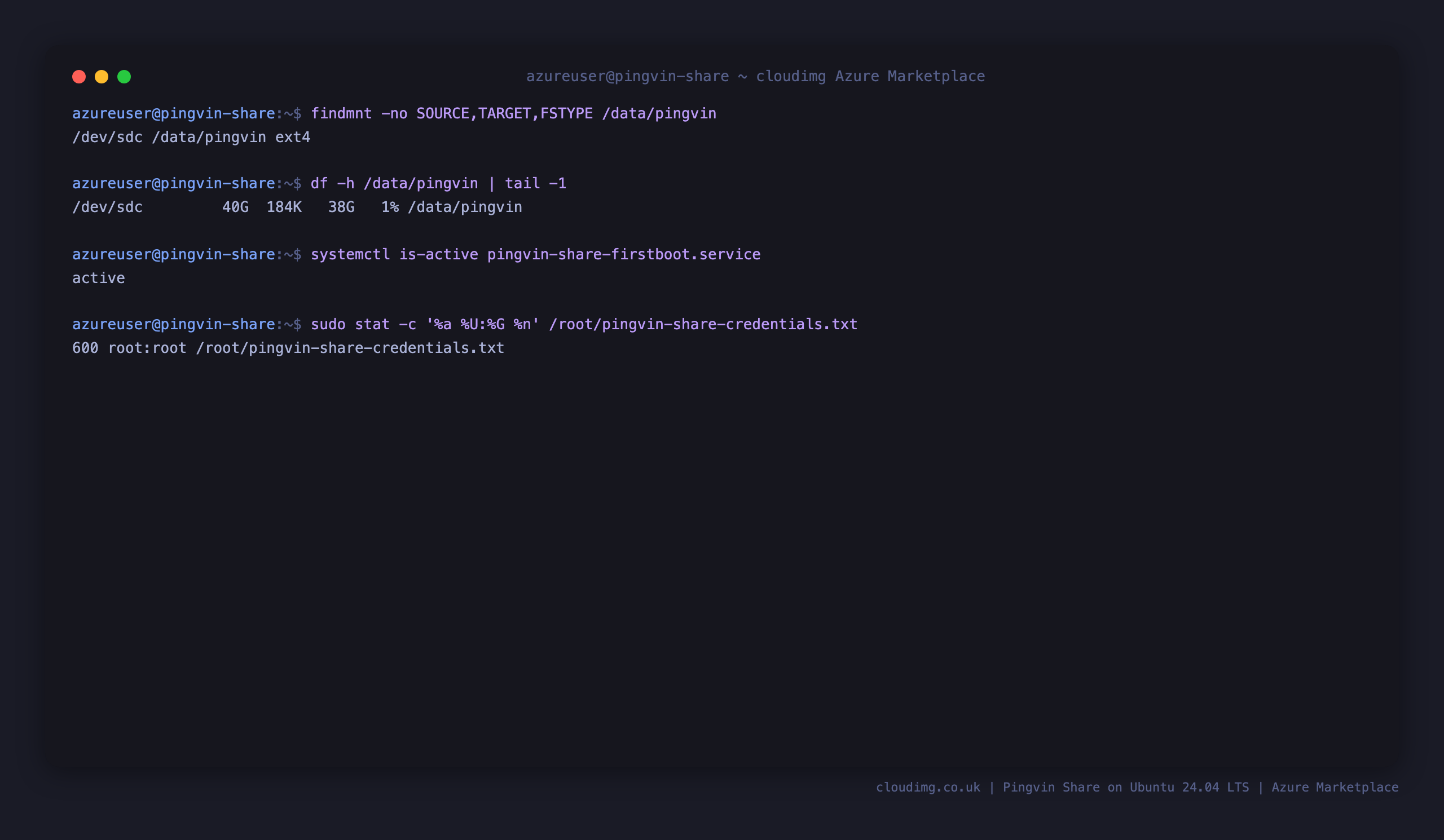The width and height of the screenshot is (1444, 840).
Task: Click the systemctl is-active pingvin-share-firstboot.service command
Action: (x=536, y=254)
